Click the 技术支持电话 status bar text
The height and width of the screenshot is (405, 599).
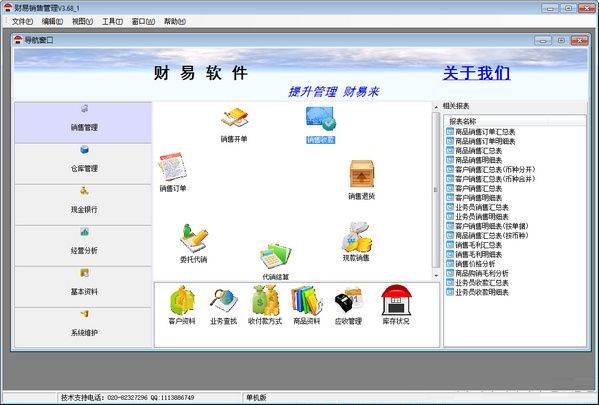[128, 398]
